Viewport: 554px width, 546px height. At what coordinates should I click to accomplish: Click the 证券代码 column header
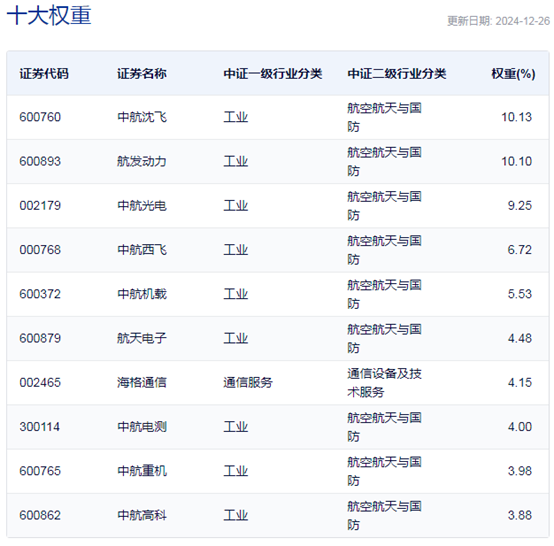click(x=44, y=74)
